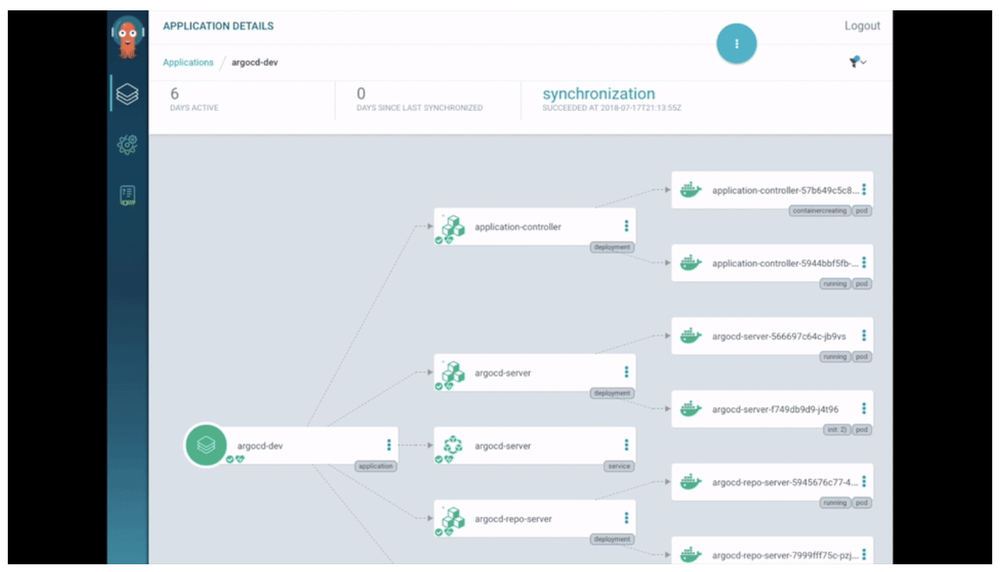Select the application-controller deployment name
This screenshot has width=1000, height=572.
(x=518, y=226)
